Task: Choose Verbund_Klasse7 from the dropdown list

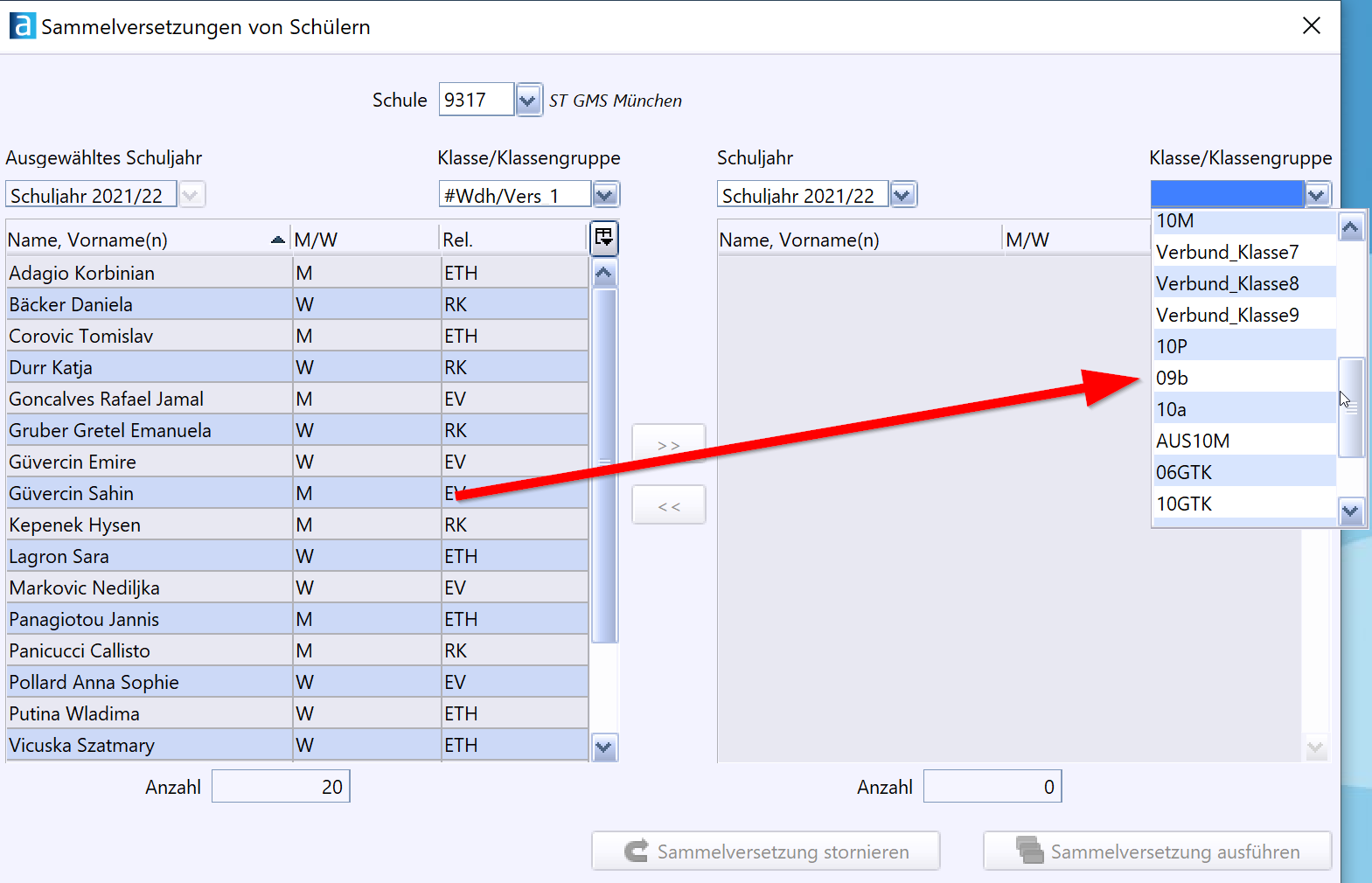Action: coord(1244,252)
